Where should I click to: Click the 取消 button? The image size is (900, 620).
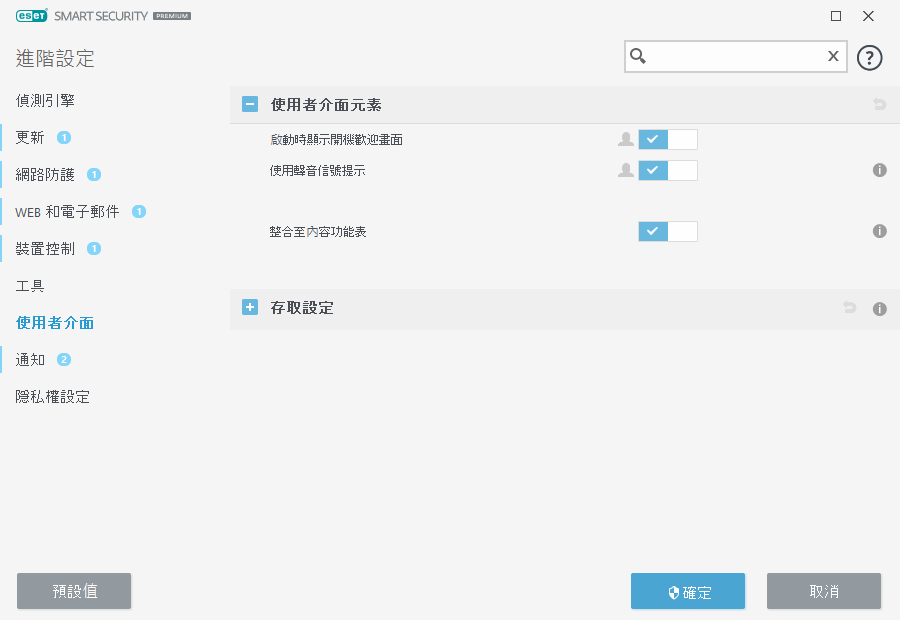click(x=824, y=591)
